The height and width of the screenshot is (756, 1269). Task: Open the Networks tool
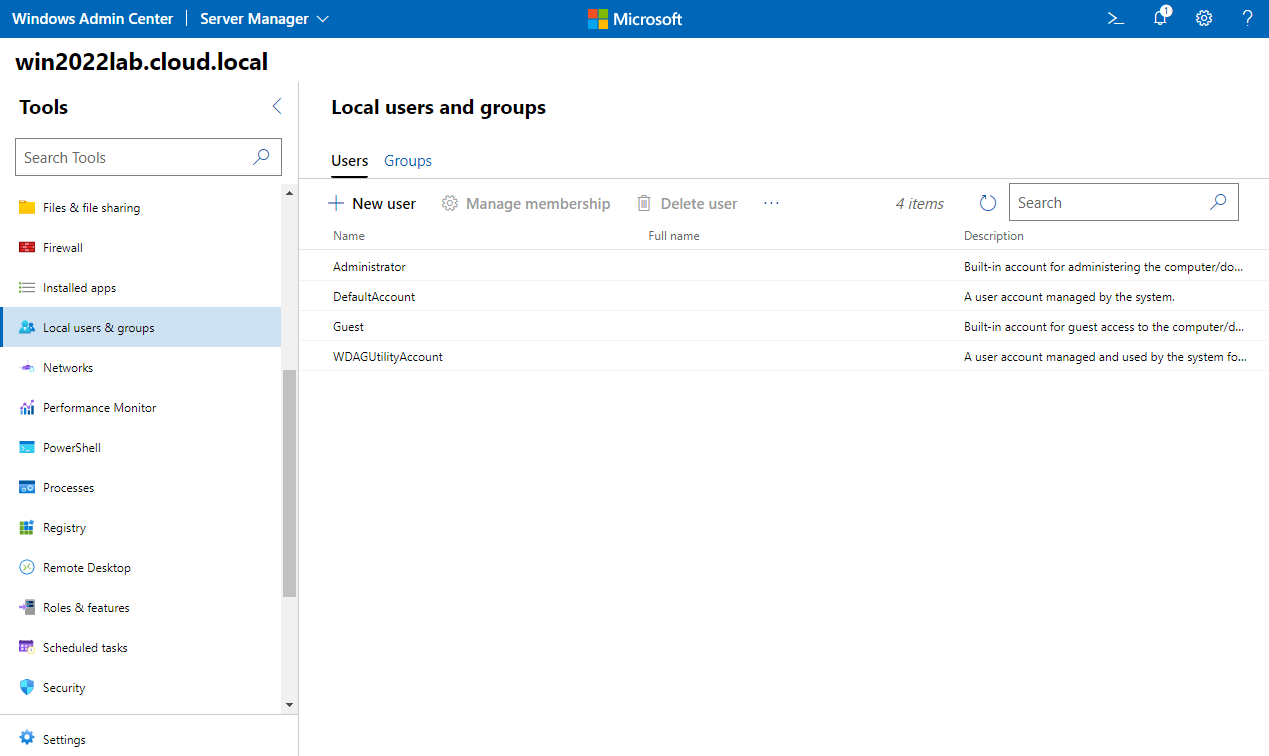tap(140, 368)
